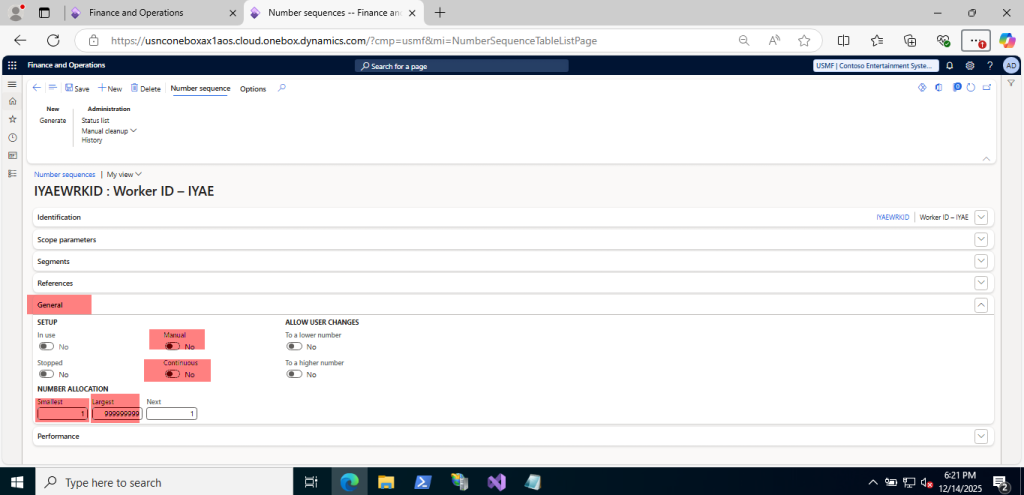This screenshot has width=1024, height=495.
Task: Open the Manual cleanup dropdown
Action: pyautogui.click(x=109, y=130)
